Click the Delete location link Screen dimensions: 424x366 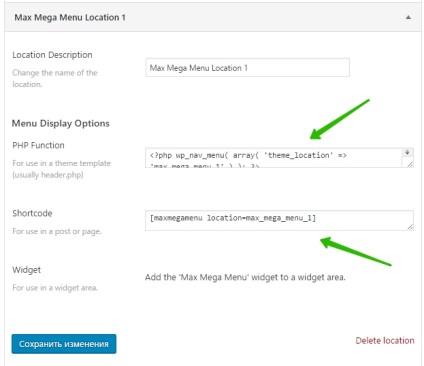tap(385, 341)
